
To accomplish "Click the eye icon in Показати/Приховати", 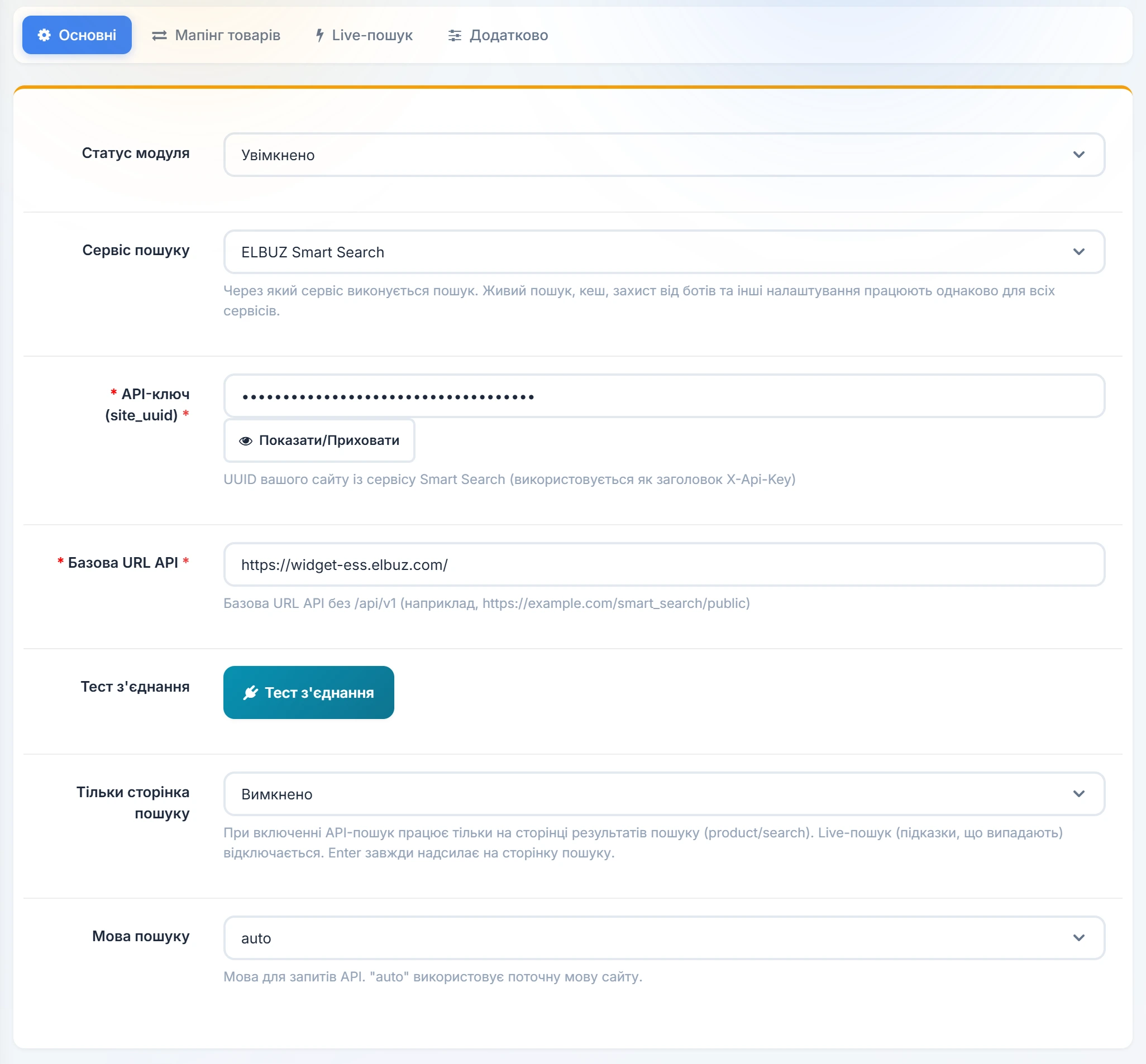I will [245, 440].
